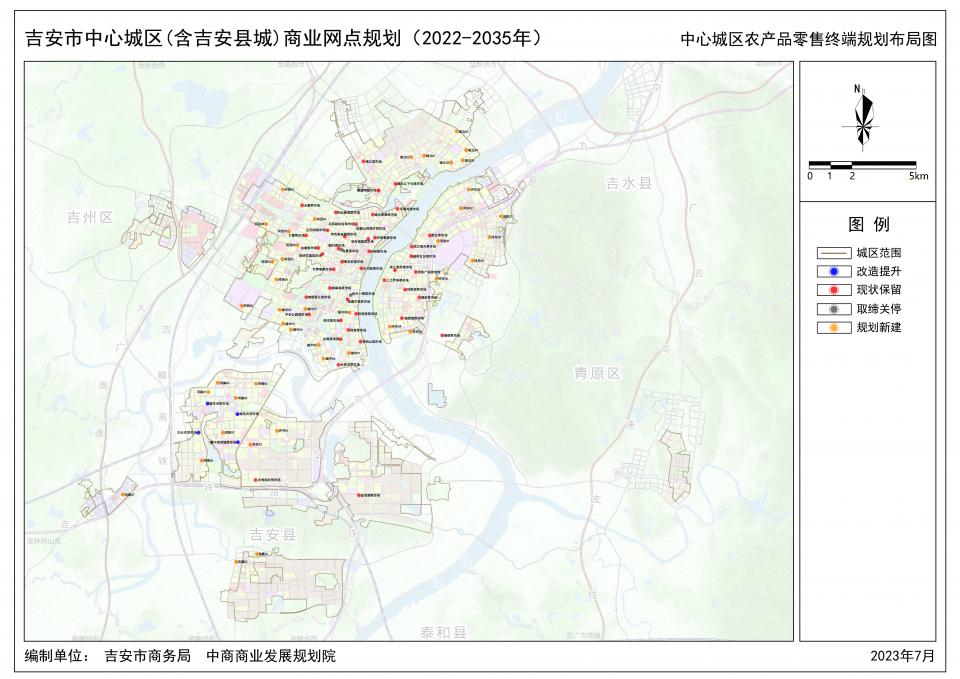Click the red 现状保留 legend dot
The image size is (960, 679).
pos(832,290)
